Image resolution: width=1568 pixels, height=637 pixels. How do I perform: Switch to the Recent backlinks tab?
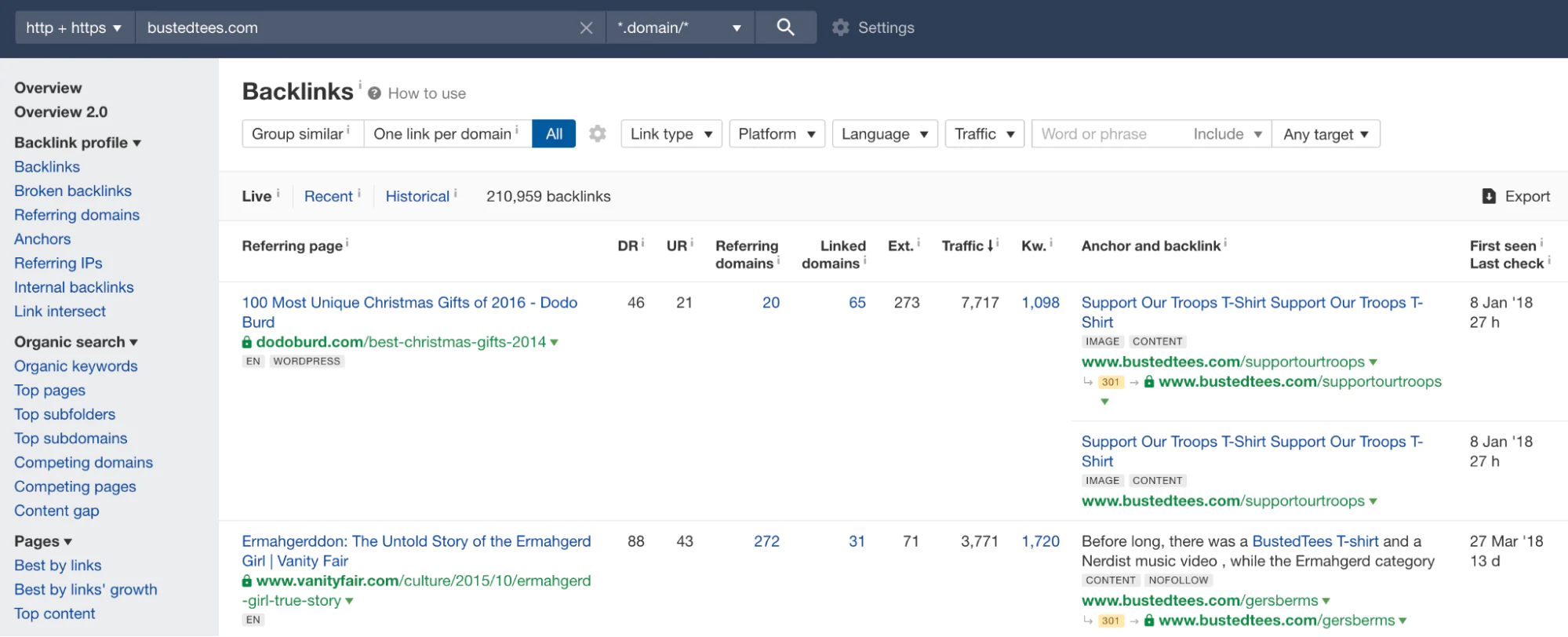328,196
